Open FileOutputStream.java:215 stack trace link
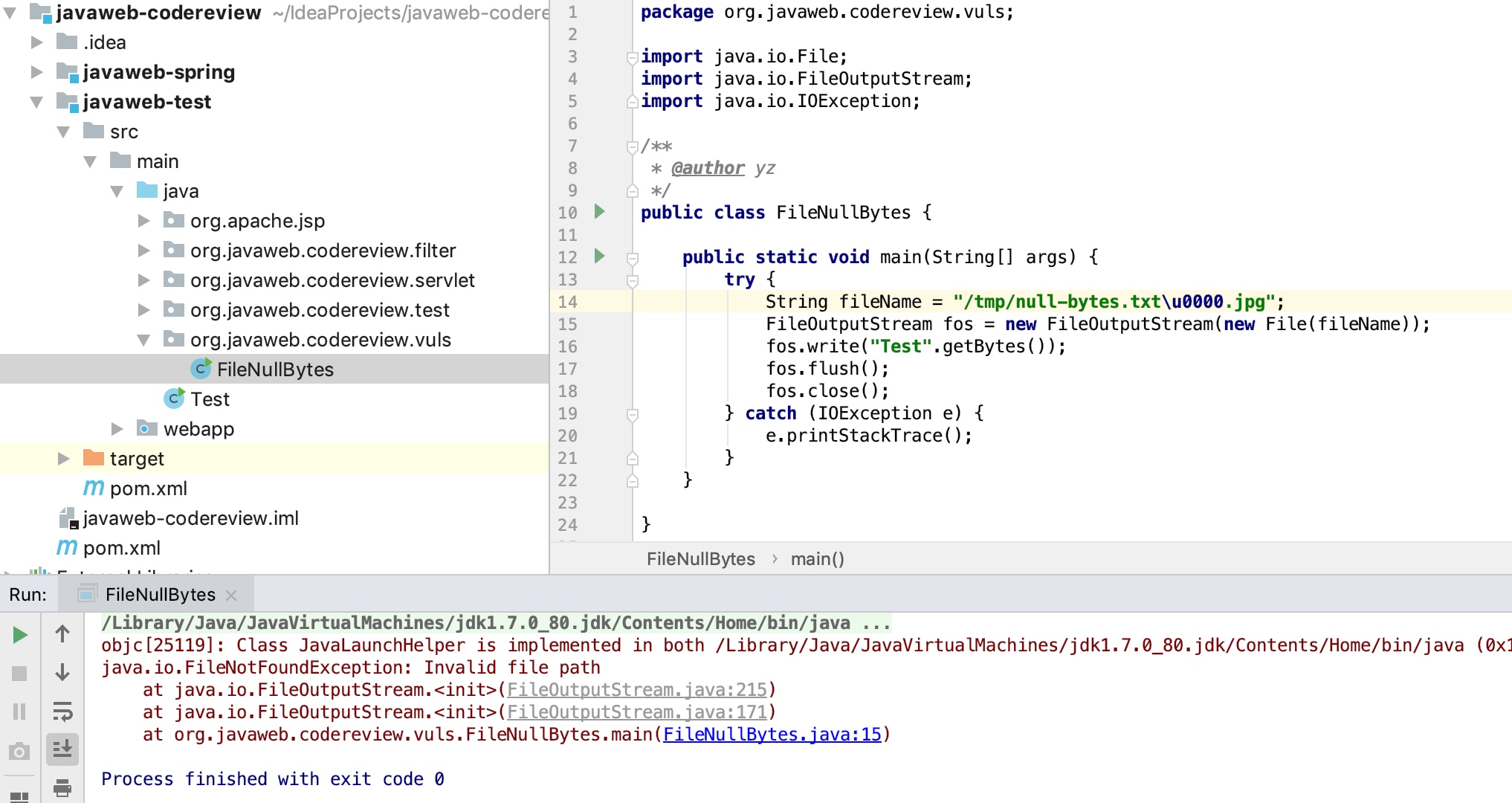The width and height of the screenshot is (1512, 803). tap(636, 690)
